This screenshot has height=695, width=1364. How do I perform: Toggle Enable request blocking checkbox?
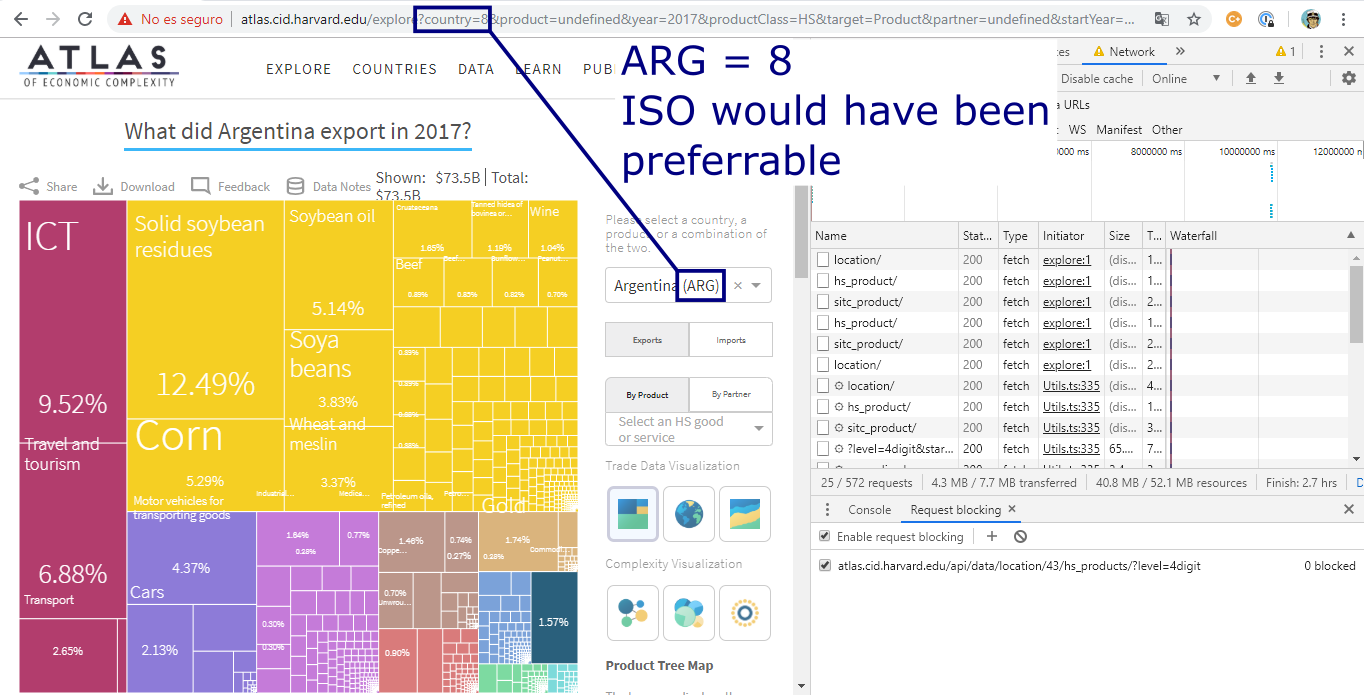coord(825,536)
